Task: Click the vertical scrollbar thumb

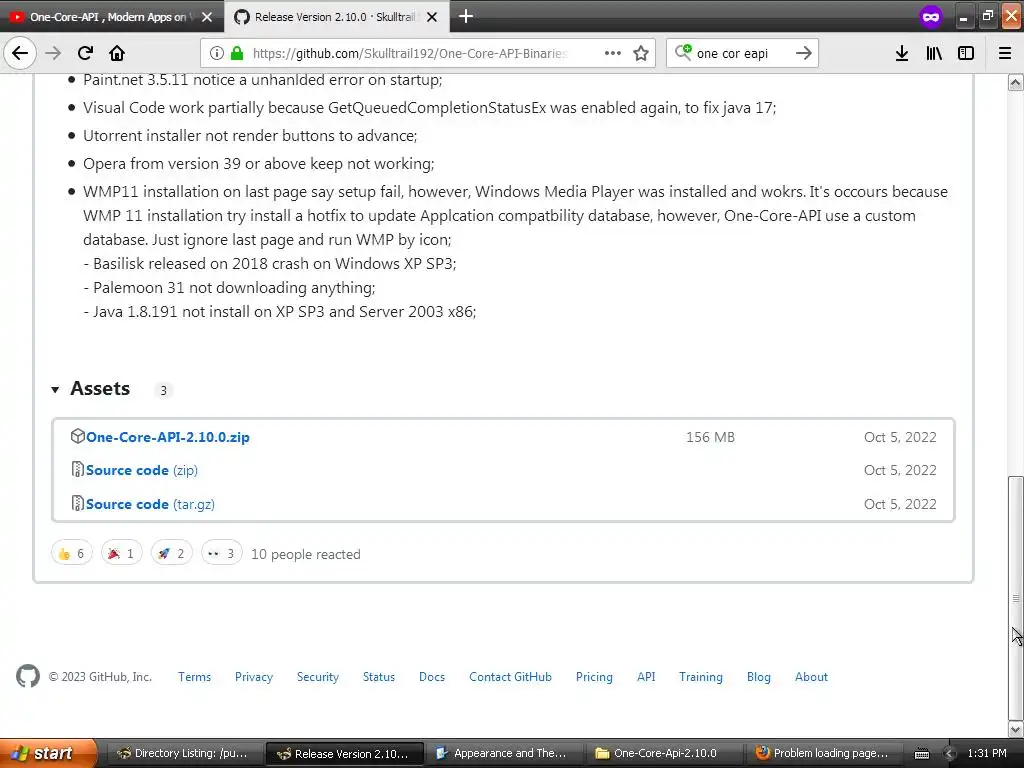Action: (1016, 598)
